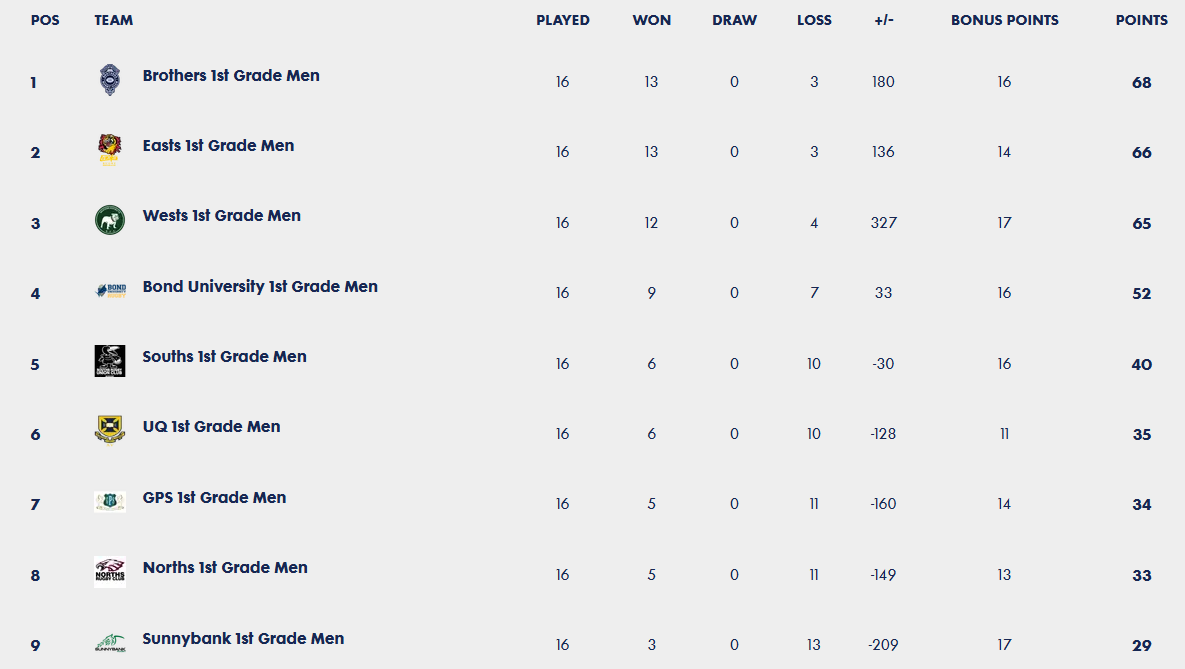Click the TEAM column header

pos(114,20)
